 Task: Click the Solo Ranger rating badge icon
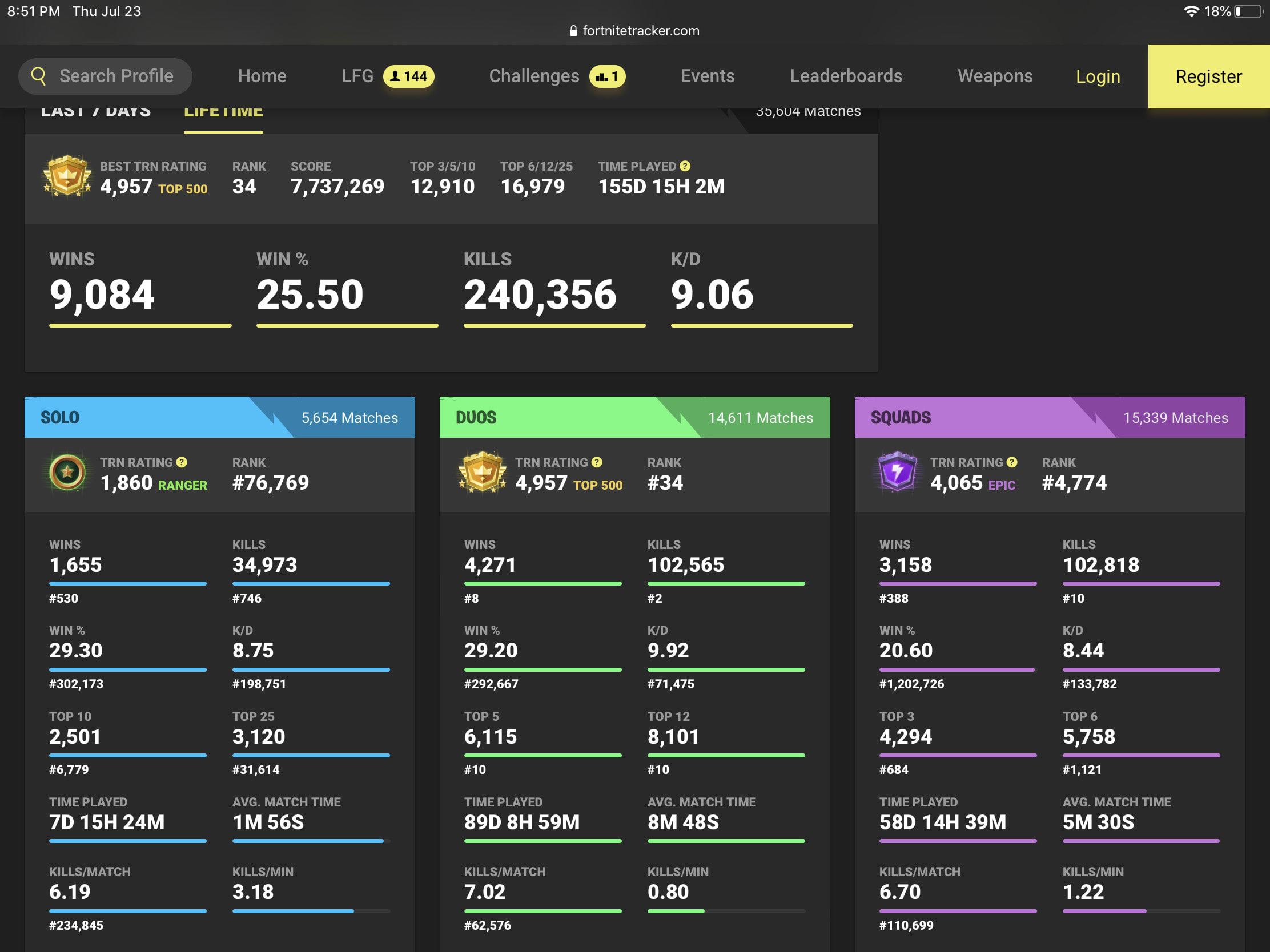[x=67, y=472]
